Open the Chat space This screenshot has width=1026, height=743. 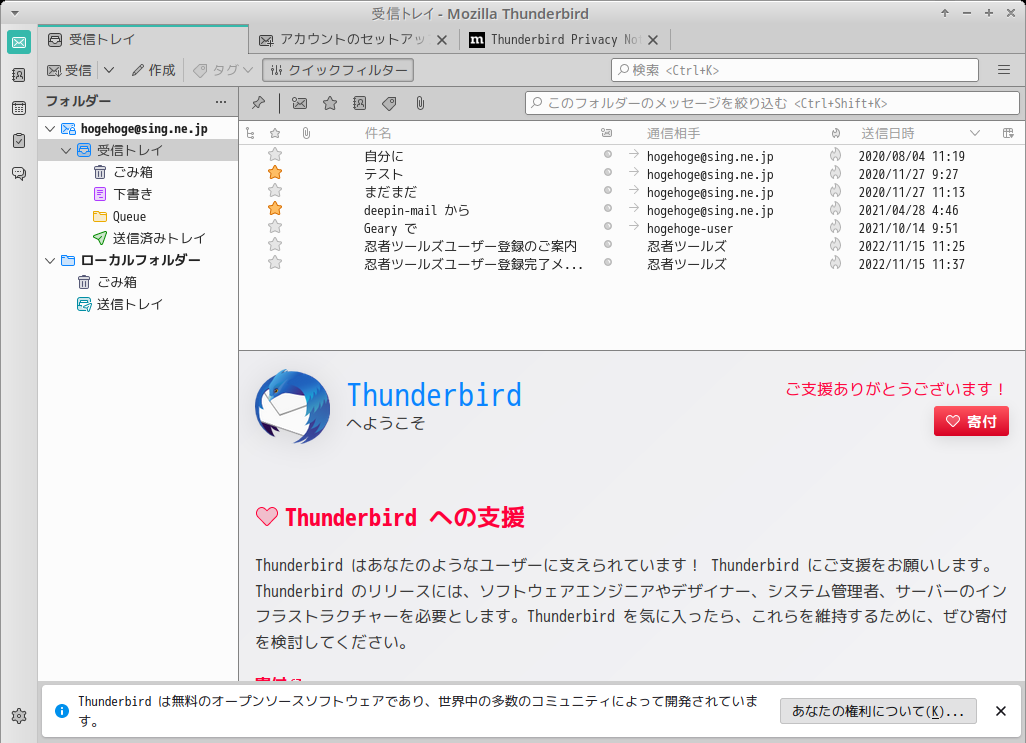tap(19, 173)
